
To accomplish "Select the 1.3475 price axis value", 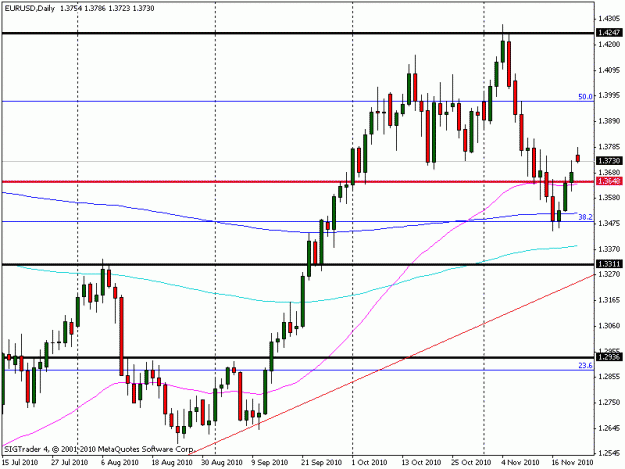I will click(609, 224).
